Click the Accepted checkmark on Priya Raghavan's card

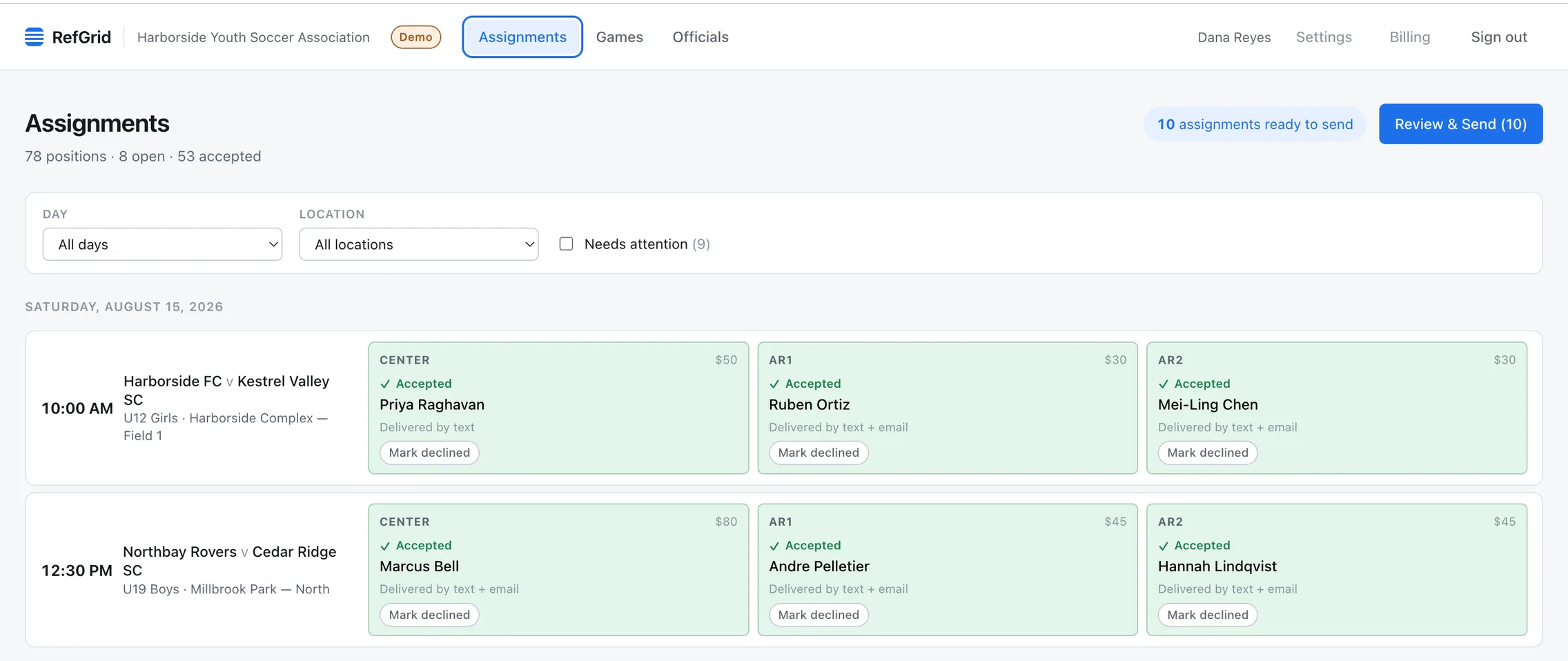385,384
